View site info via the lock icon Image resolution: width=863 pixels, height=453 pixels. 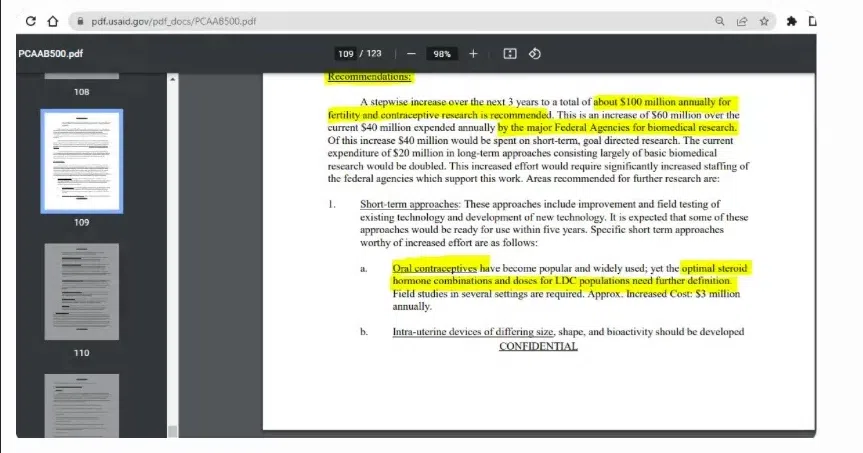pyautogui.click(x=80, y=21)
